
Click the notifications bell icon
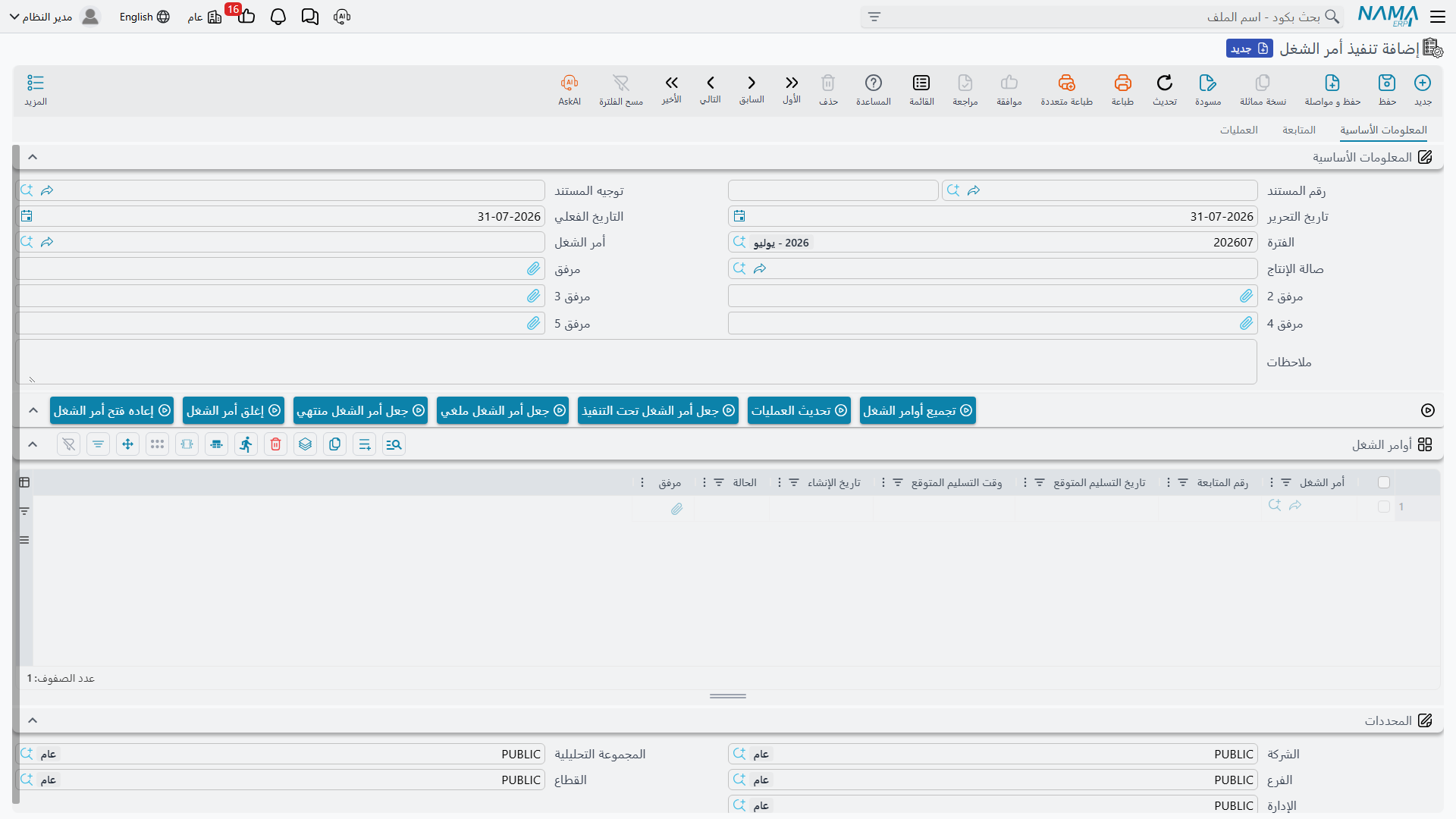point(278,17)
